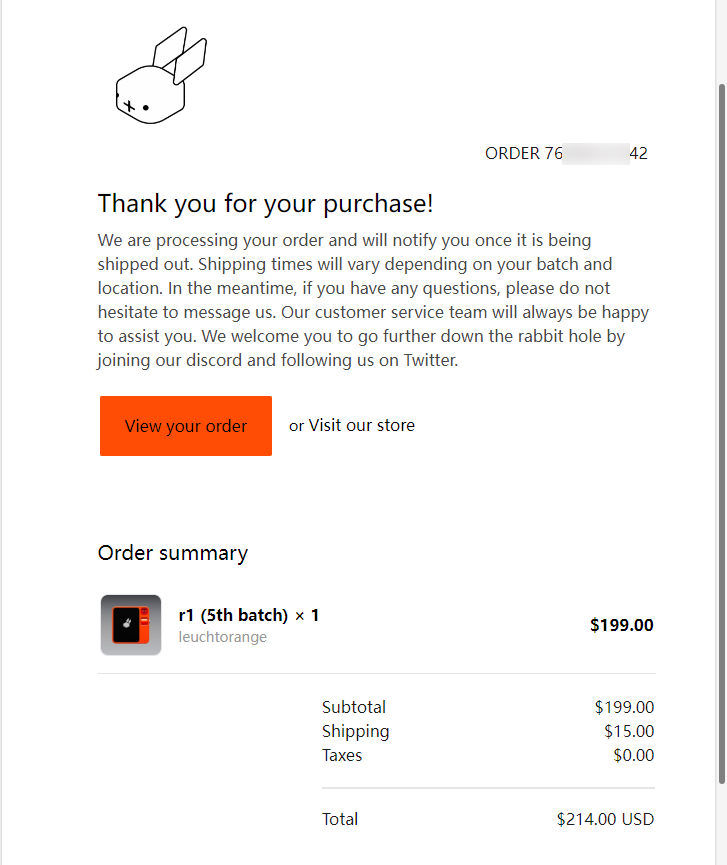This screenshot has height=865, width=727.
Task: Click the leuchtorange variant label
Action: pos(222,637)
